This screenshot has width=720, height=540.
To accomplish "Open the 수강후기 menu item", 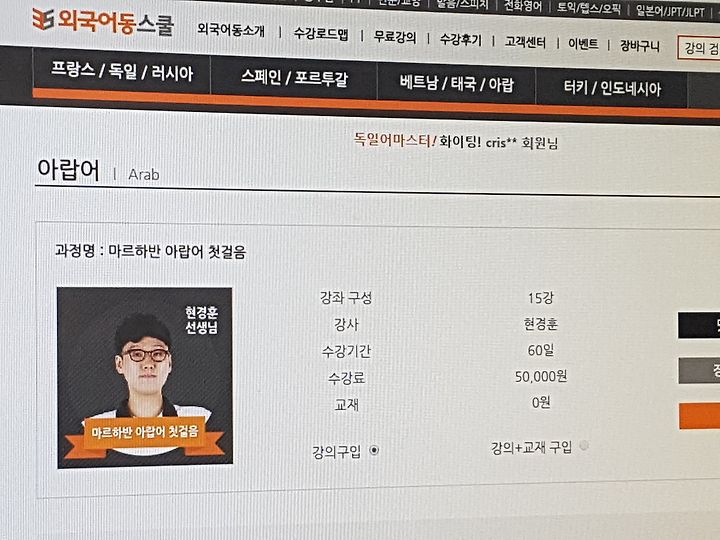I will click(461, 39).
